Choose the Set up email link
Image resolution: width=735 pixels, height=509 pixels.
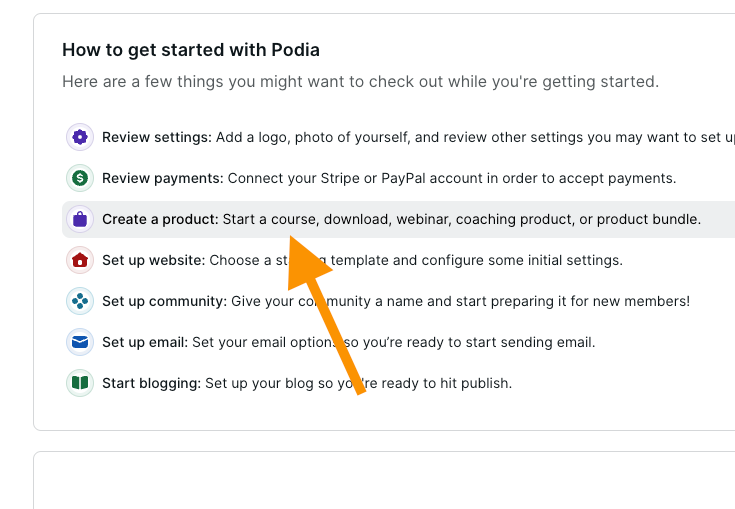tap(144, 342)
